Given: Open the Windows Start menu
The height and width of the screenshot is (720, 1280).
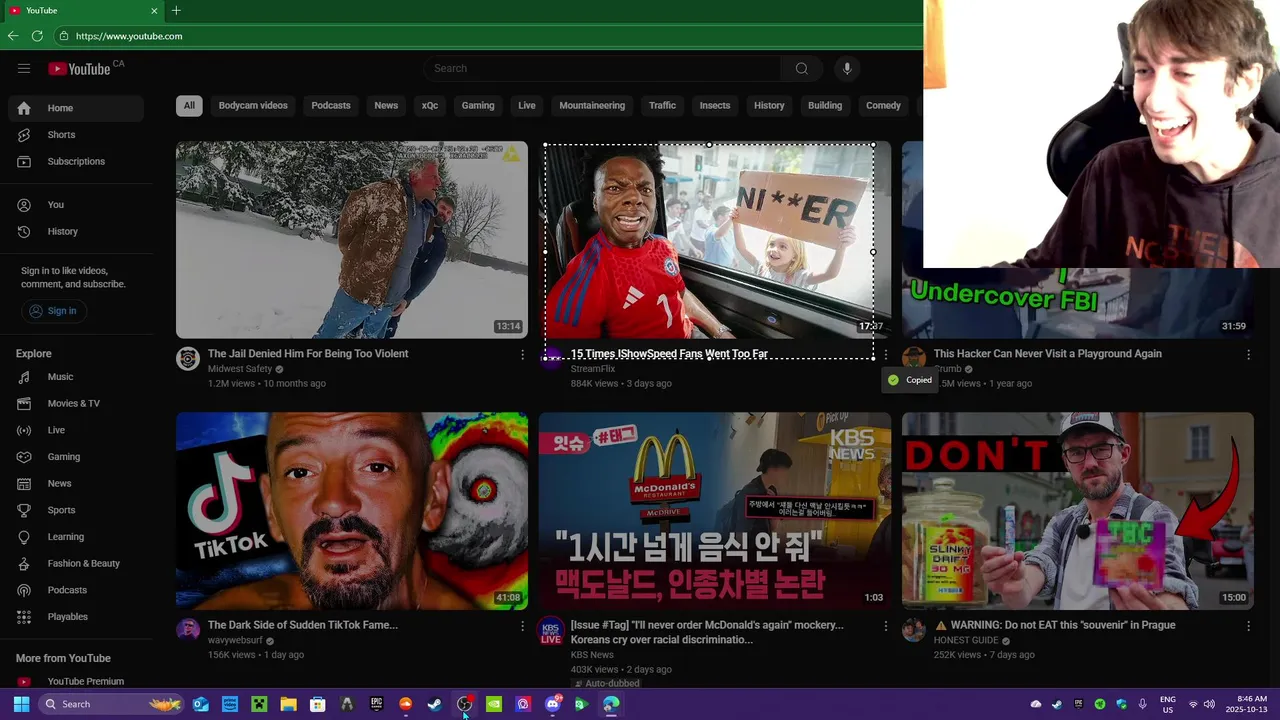Looking at the screenshot, I should 21,704.
